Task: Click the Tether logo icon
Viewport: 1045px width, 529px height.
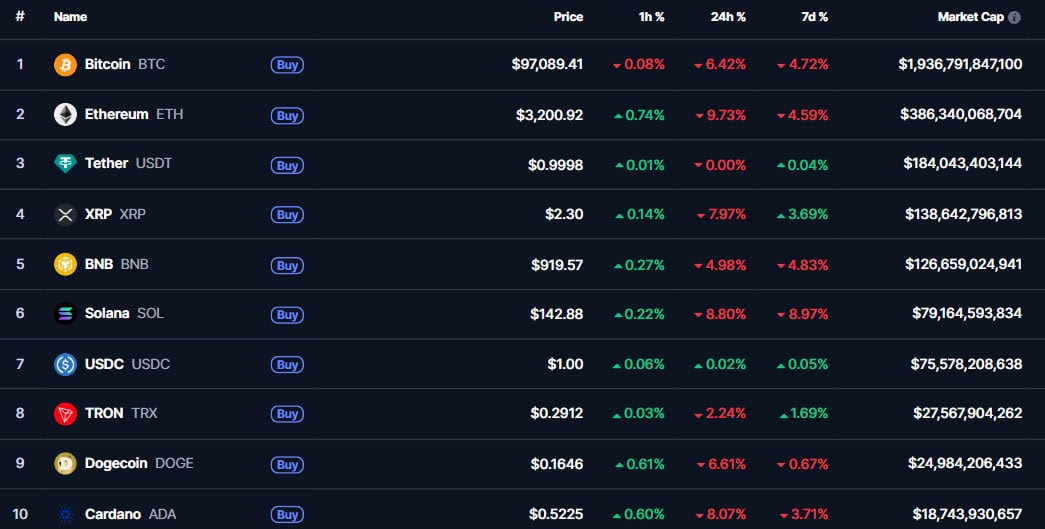Action: 65,164
